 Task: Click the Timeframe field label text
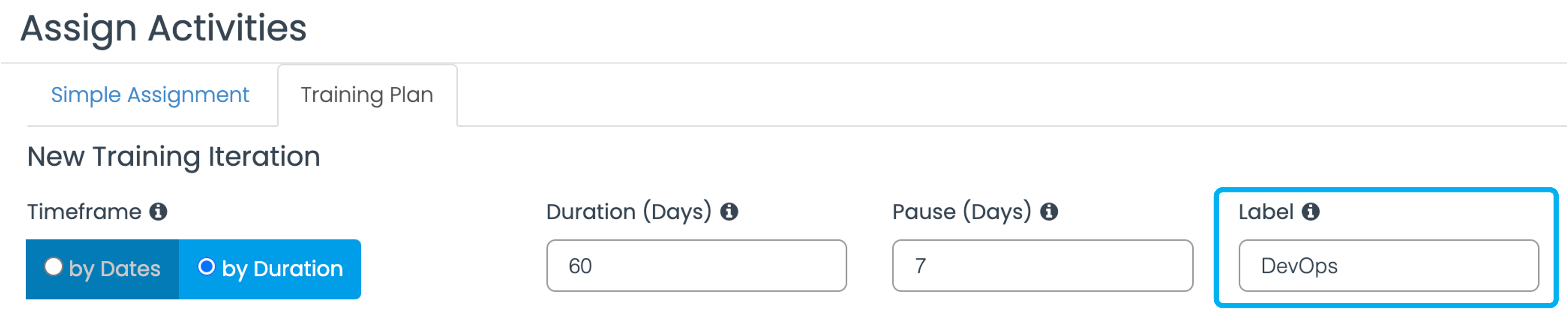[84, 212]
